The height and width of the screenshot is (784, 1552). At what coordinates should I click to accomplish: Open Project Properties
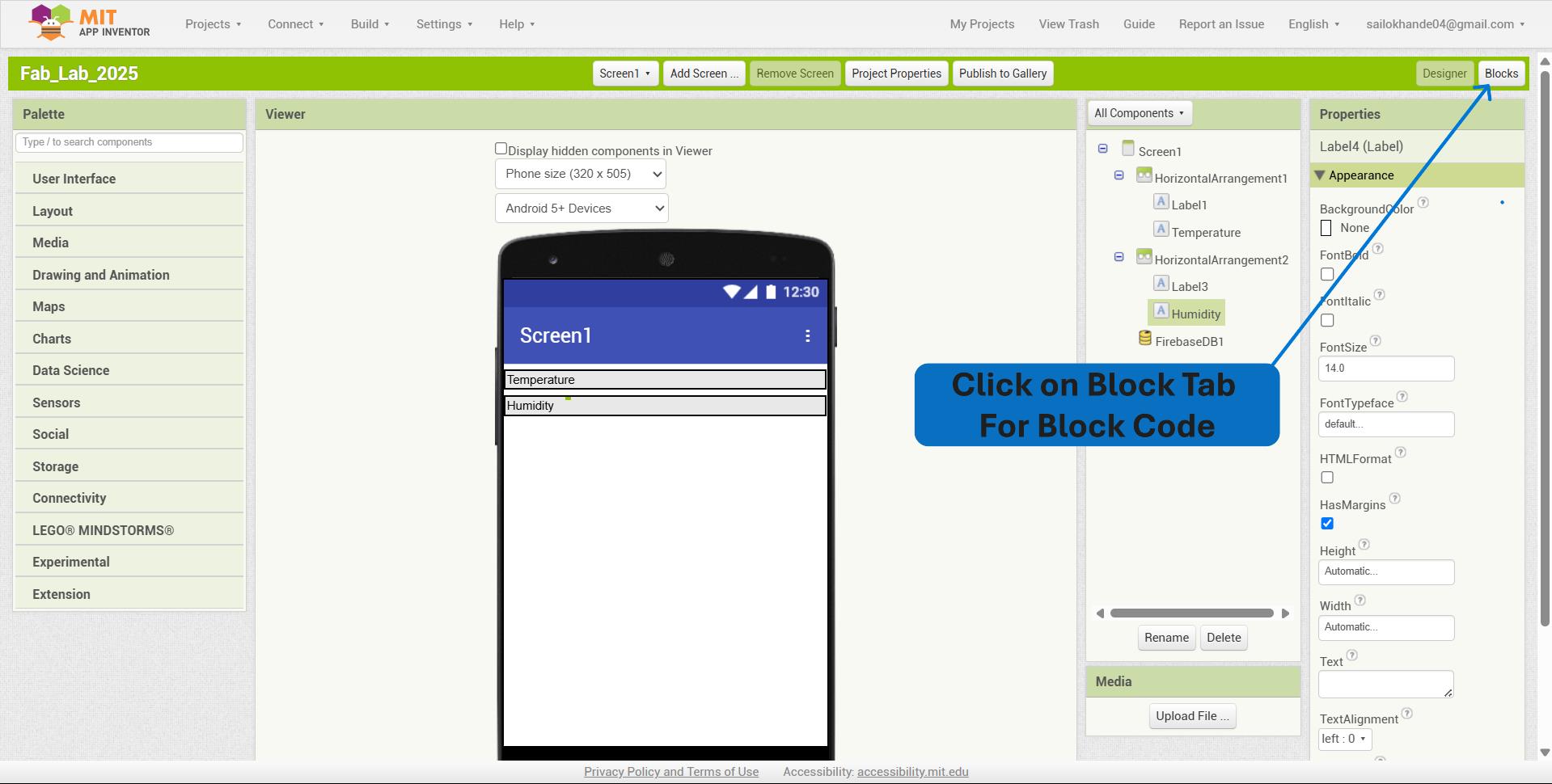pos(896,74)
